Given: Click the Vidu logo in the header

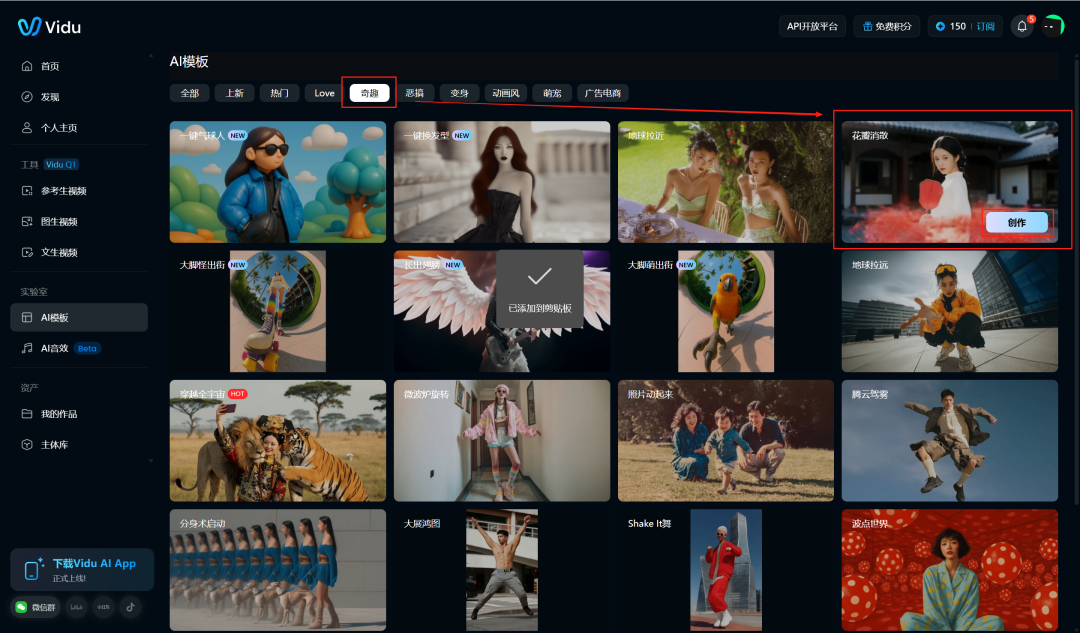Looking at the screenshot, I should (49, 26).
